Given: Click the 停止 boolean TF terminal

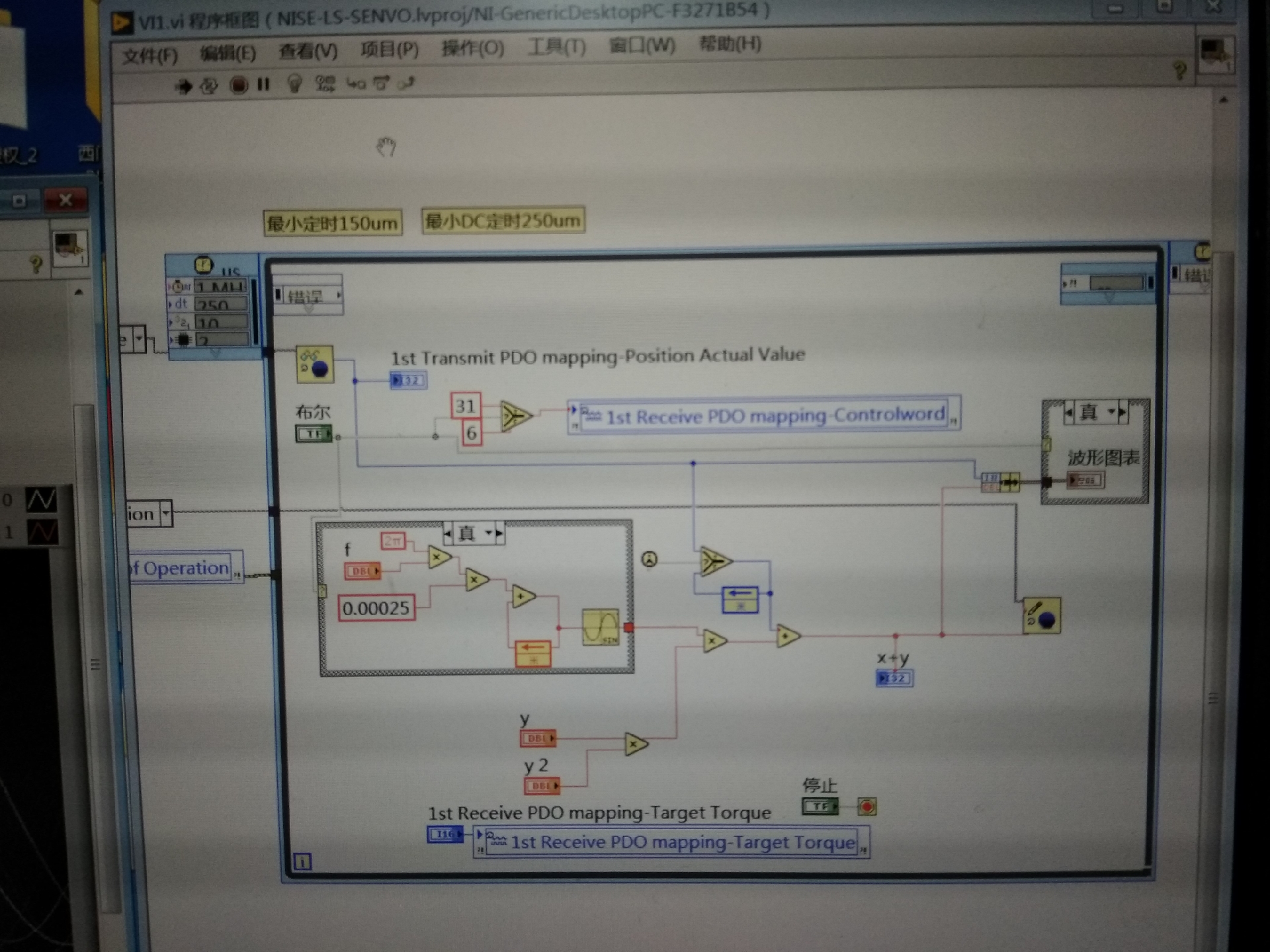Looking at the screenshot, I should 820,807.
